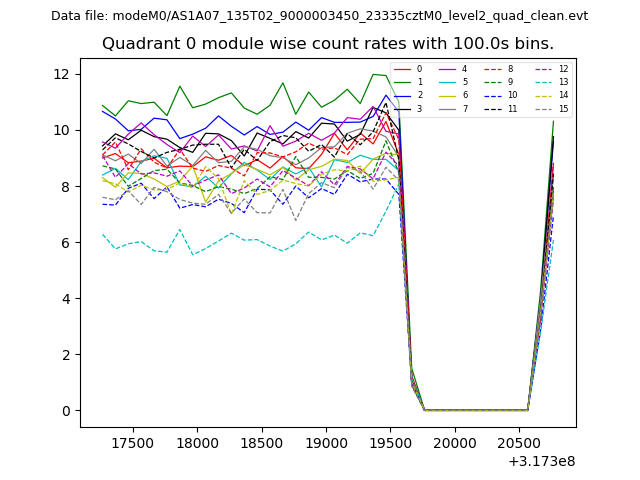Click the plot title about Quadrant 0
The height and width of the screenshot is (480, 640).
tap(327, 44)
